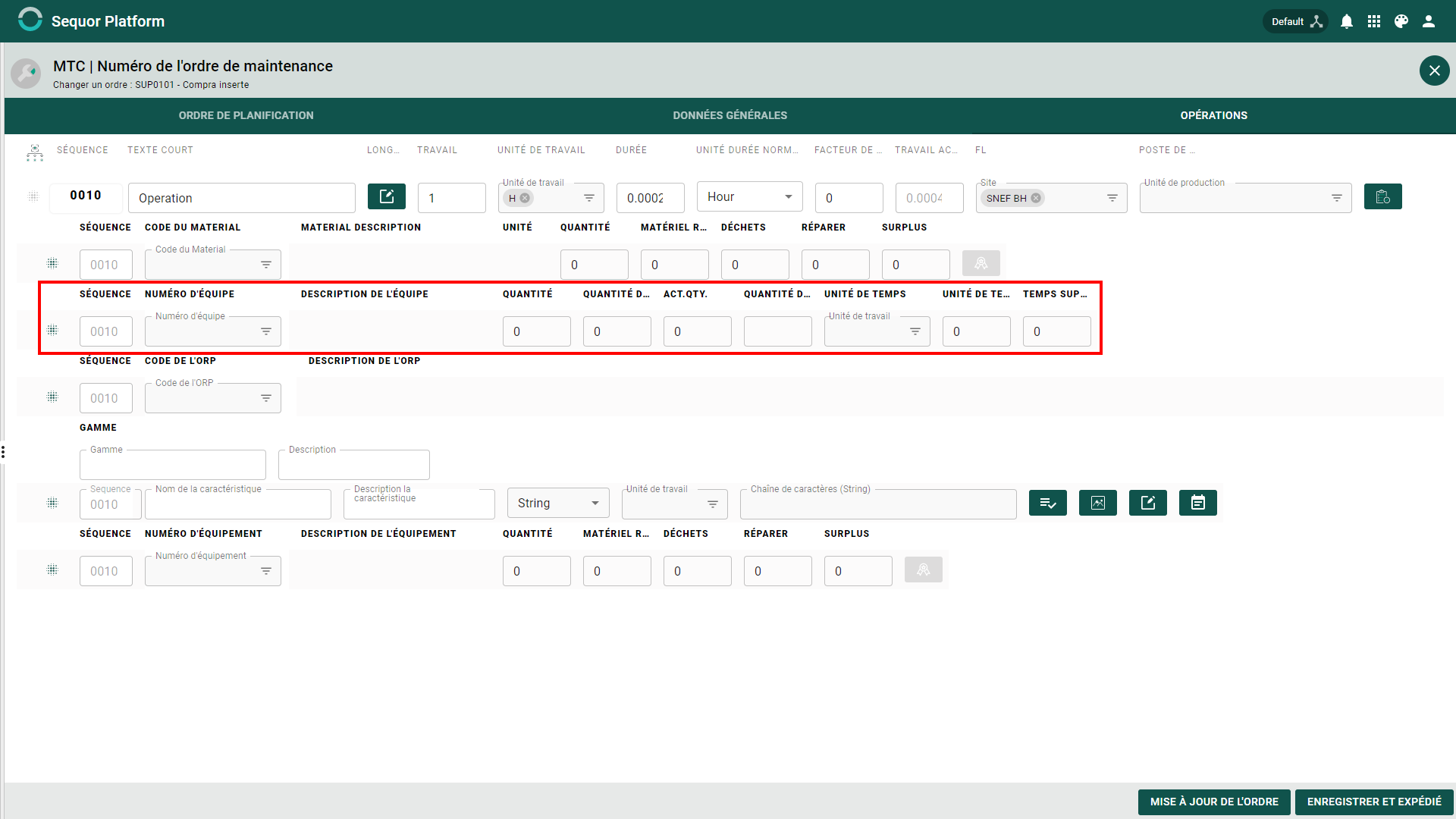Click the material Surplus field
Image resolution: width=1456 pixels, height=819 pixels.
[x=916, y=265]
